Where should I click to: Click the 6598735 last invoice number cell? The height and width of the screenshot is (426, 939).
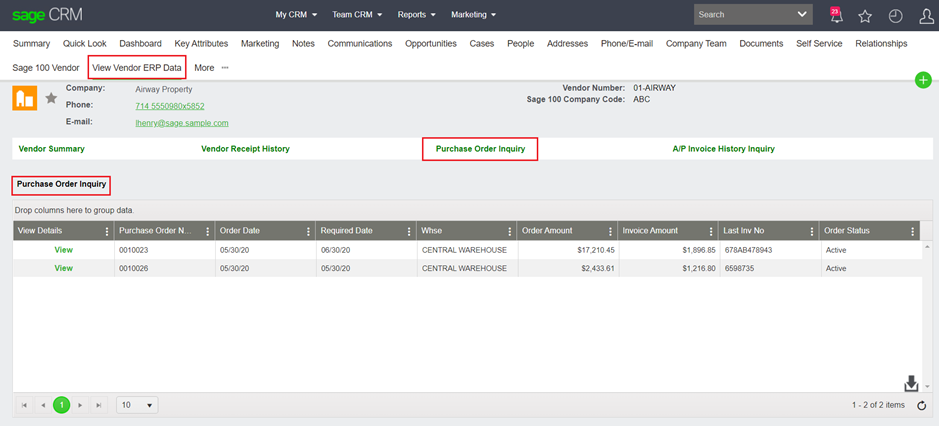coord(769,268)
